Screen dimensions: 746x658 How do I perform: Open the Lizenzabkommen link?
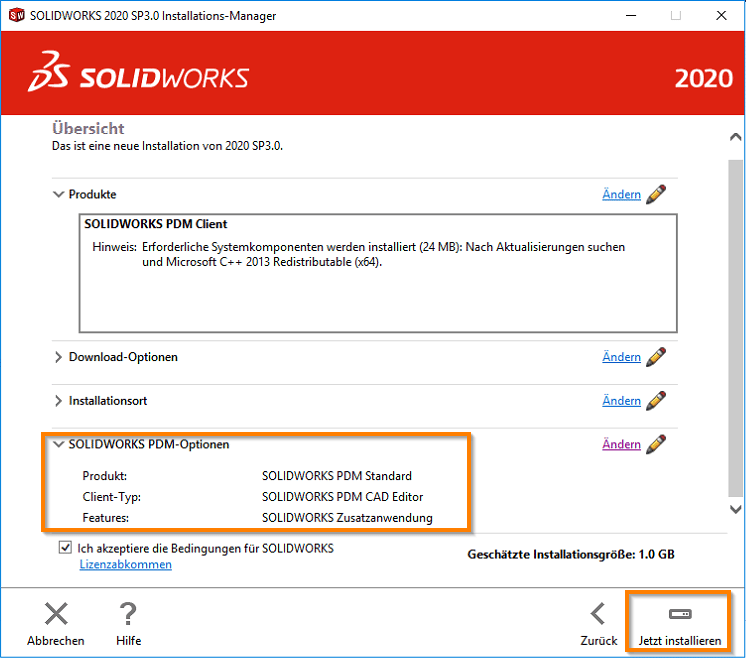126,564
